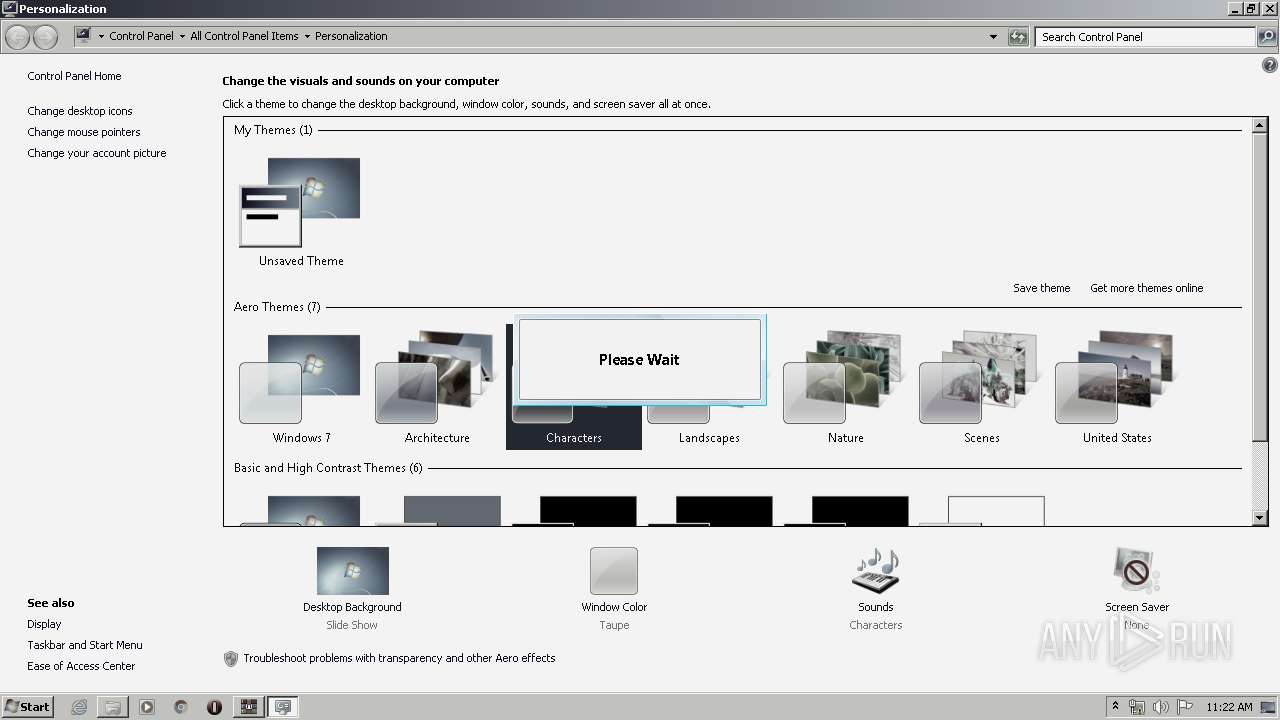Click the theme list scrollbar thumb
The height and width of the screenshot is (720, 1280).
[x=1260, y=286]
